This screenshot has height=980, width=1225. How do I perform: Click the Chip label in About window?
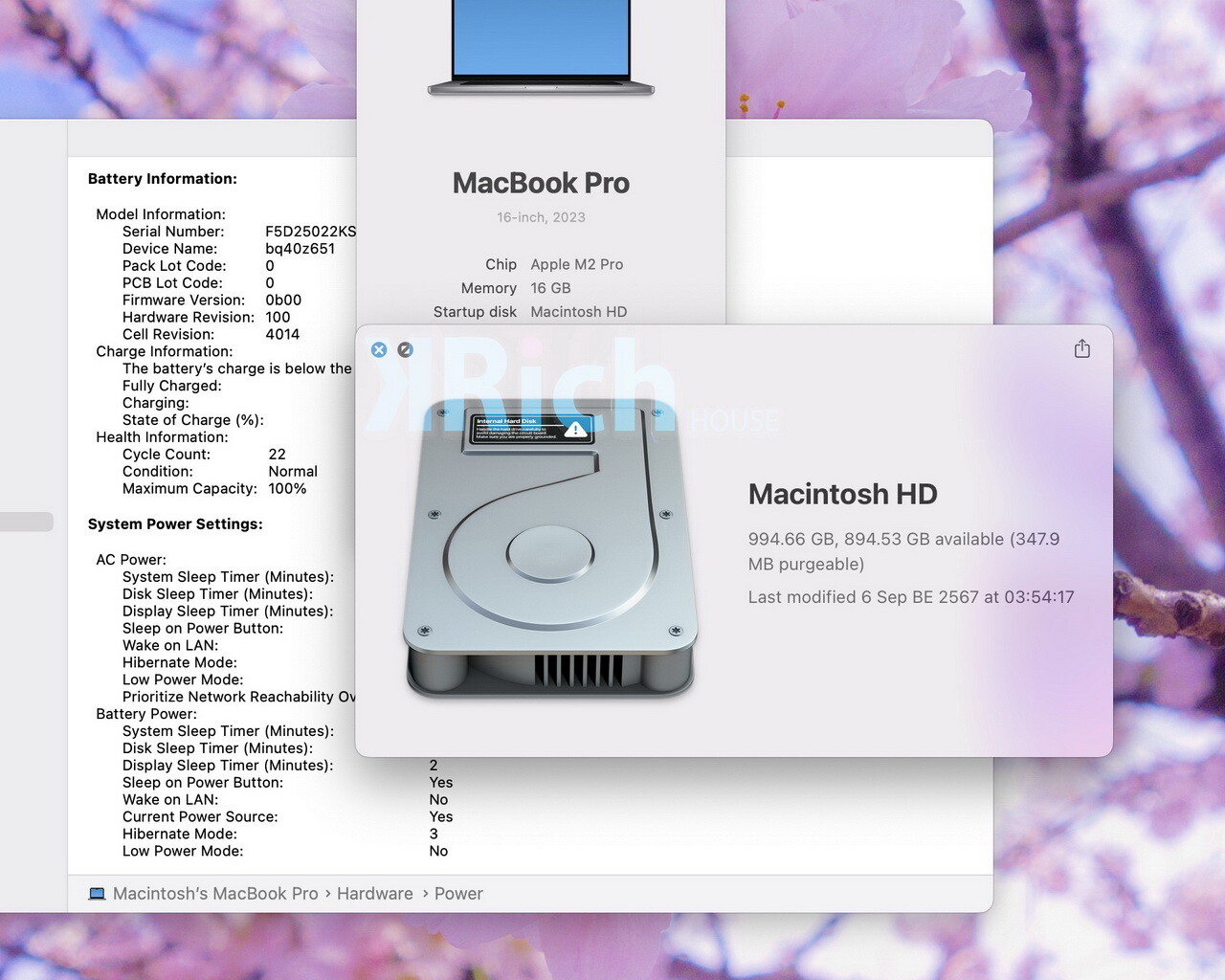(501, 264)
